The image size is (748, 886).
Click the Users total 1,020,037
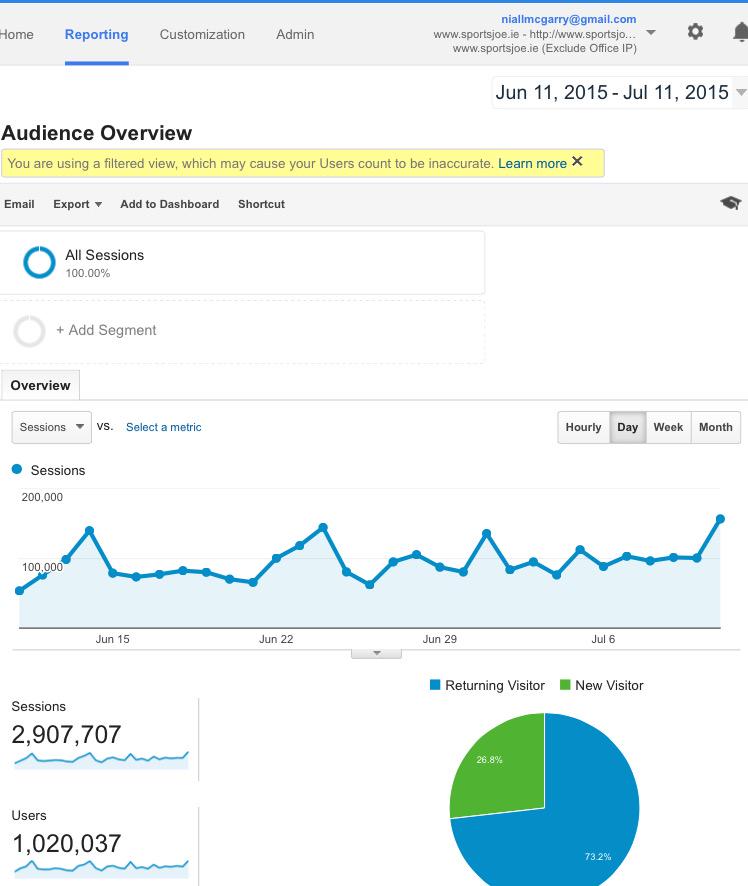pyautogui.click(x=66, y=844)
